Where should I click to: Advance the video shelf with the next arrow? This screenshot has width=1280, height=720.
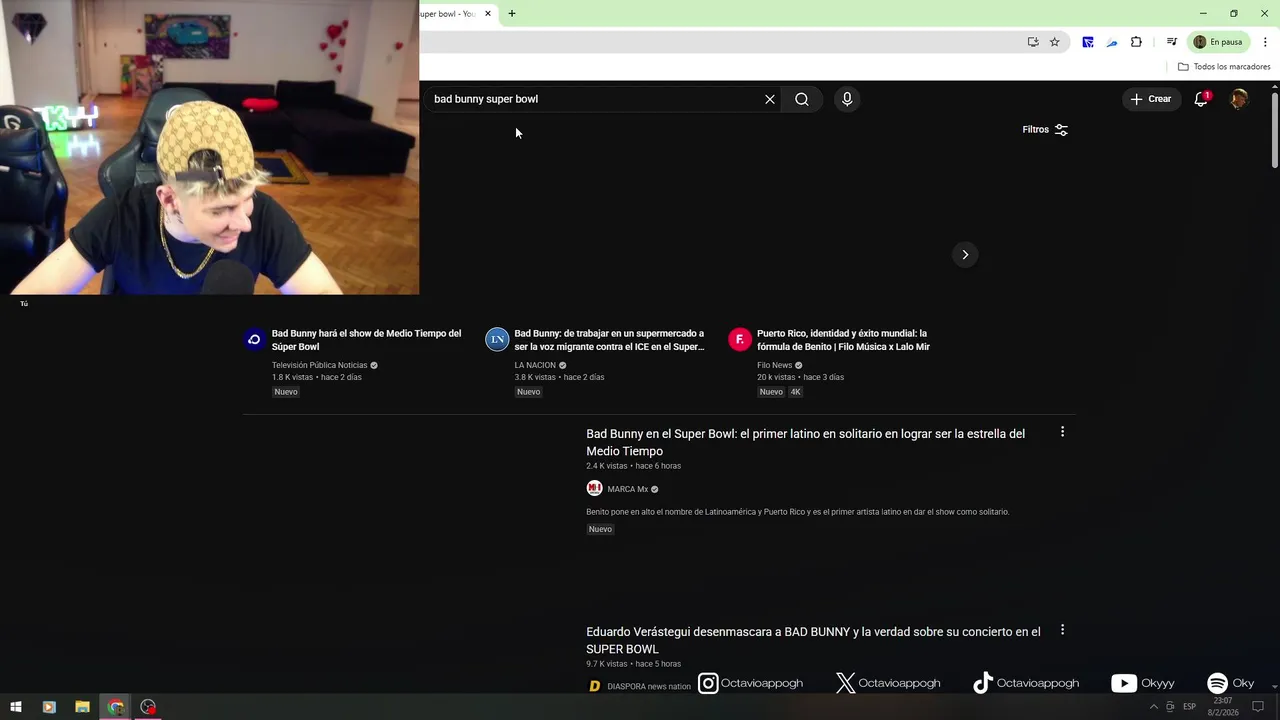(965, 254)
